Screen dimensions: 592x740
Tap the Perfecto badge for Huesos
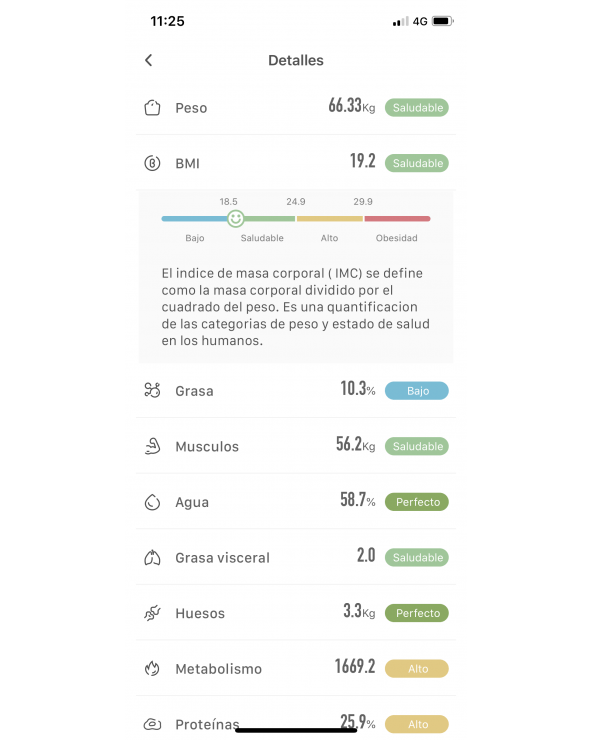[417, 613]
